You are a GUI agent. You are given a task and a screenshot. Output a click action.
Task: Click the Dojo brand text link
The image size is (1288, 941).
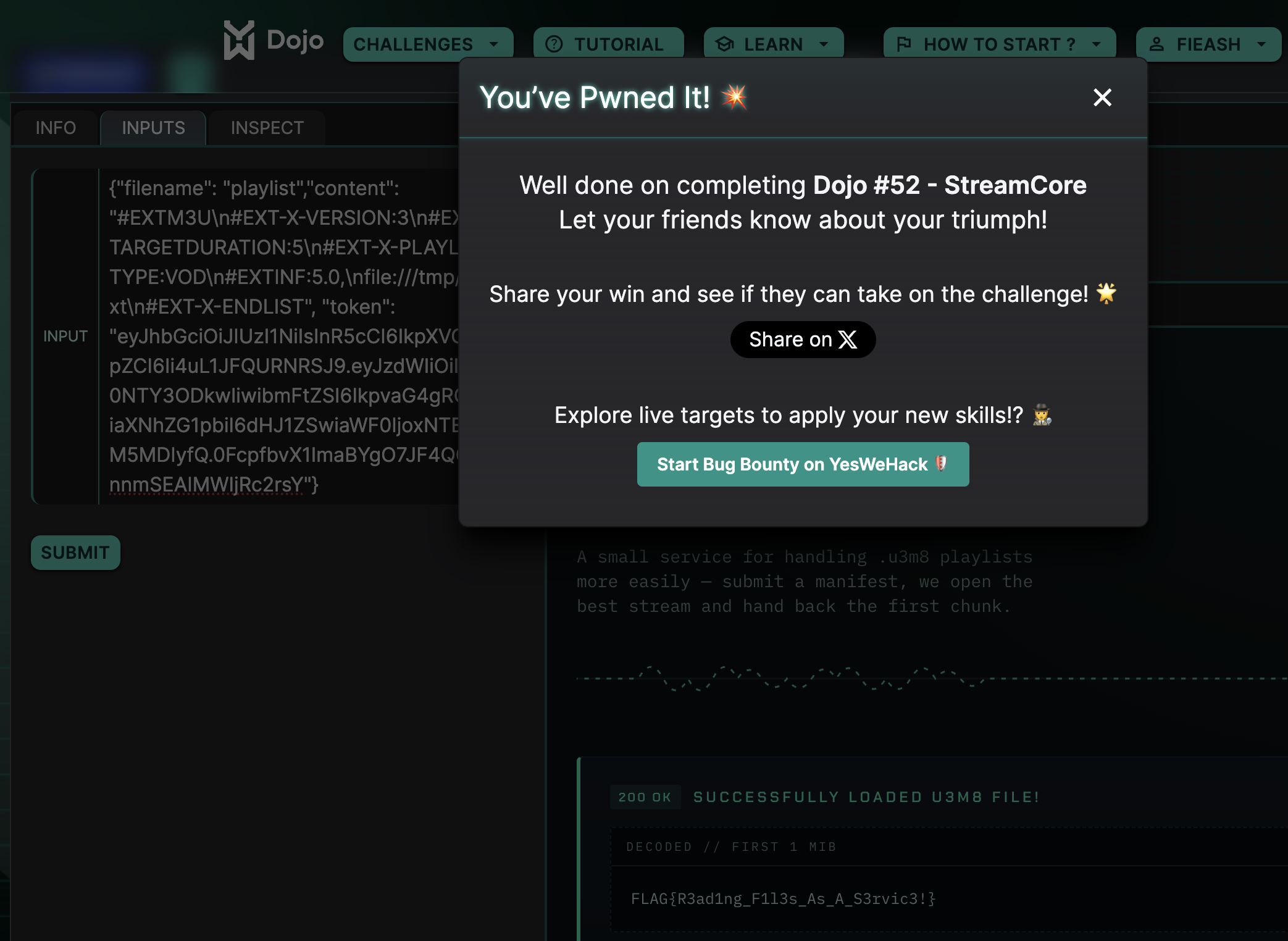click(295, 41)
